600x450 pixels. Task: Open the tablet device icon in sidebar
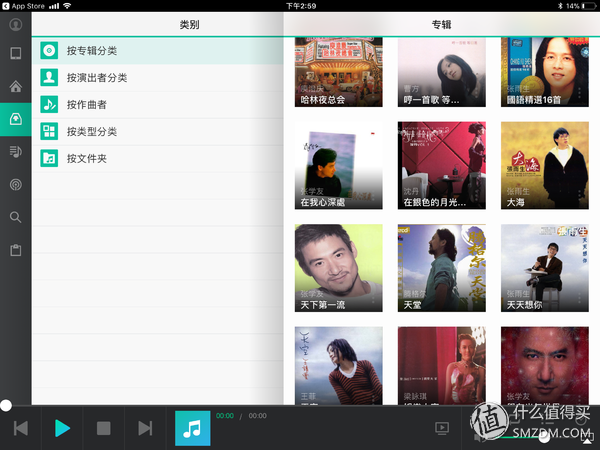16,53
